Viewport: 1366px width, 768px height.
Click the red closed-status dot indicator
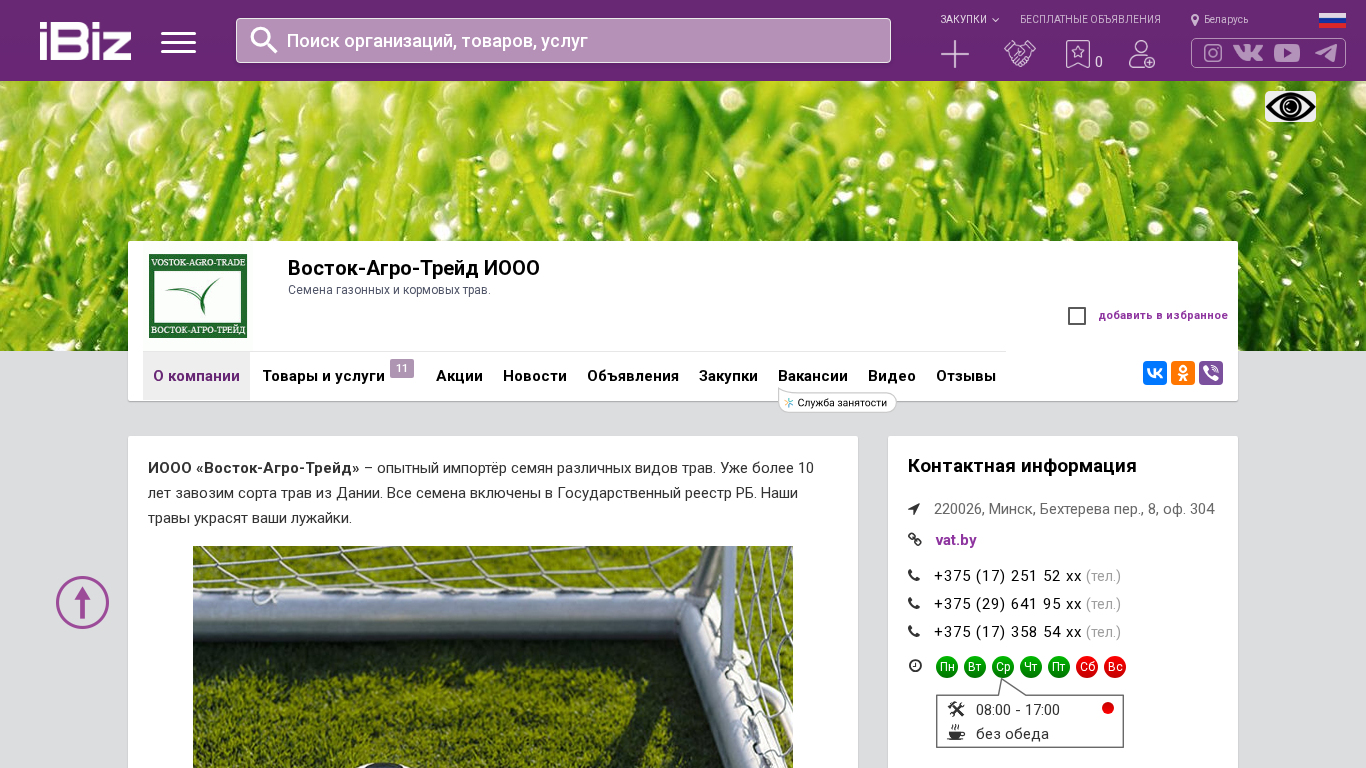click(x=1108, y=708)
